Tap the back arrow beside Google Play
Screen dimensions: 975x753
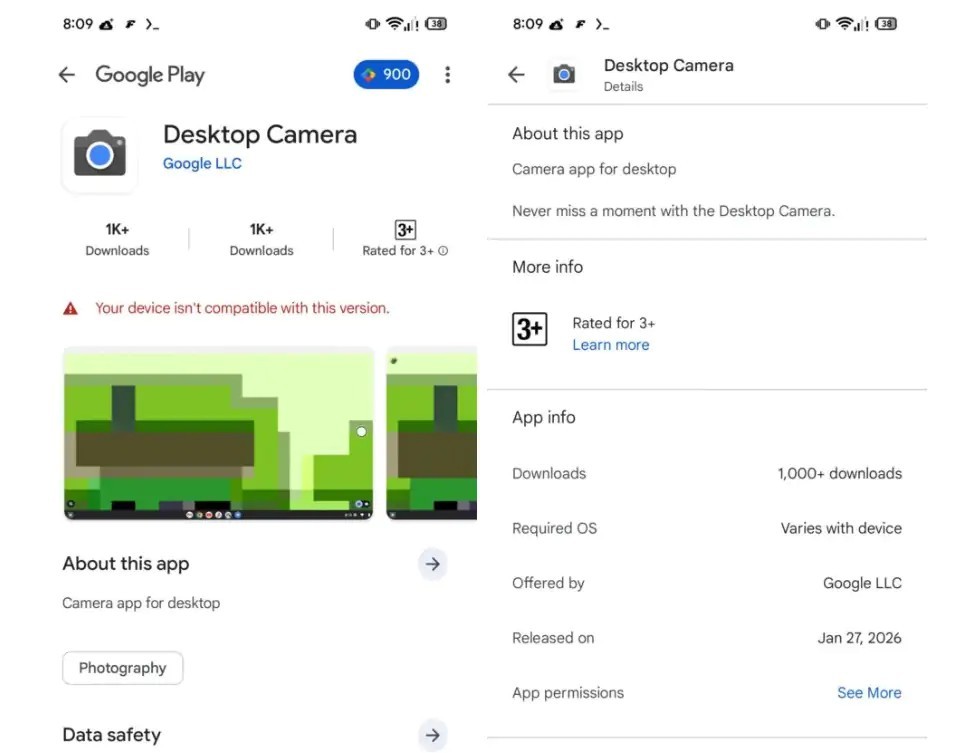[x=67, y=75]
